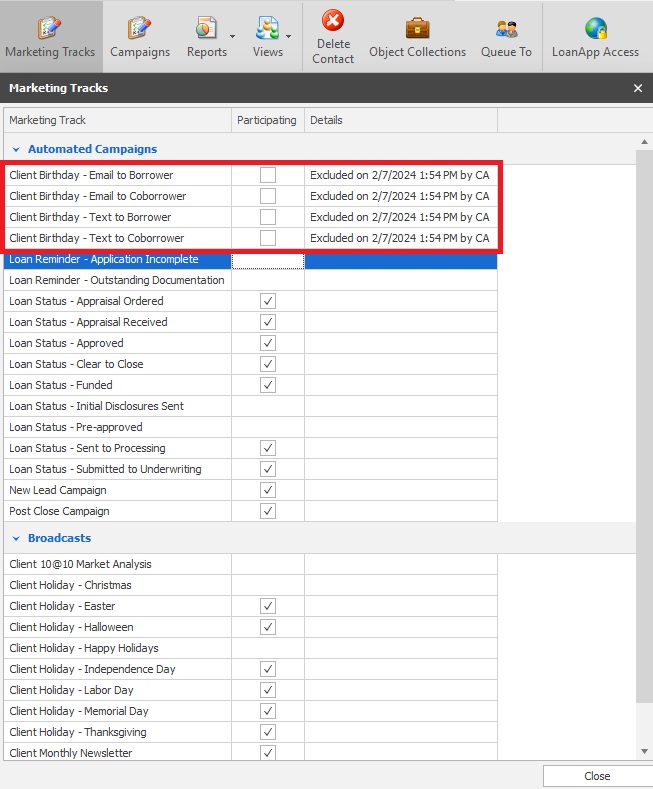
Task: Collapse the Broadcasts group
Action: (16, 538)
